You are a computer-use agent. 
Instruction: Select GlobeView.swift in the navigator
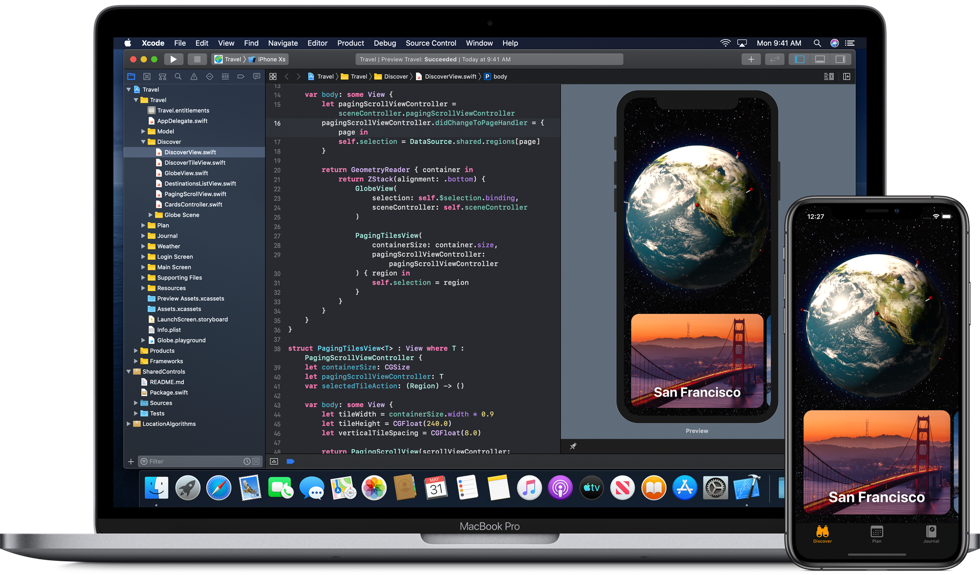click(x=186, y=173)
